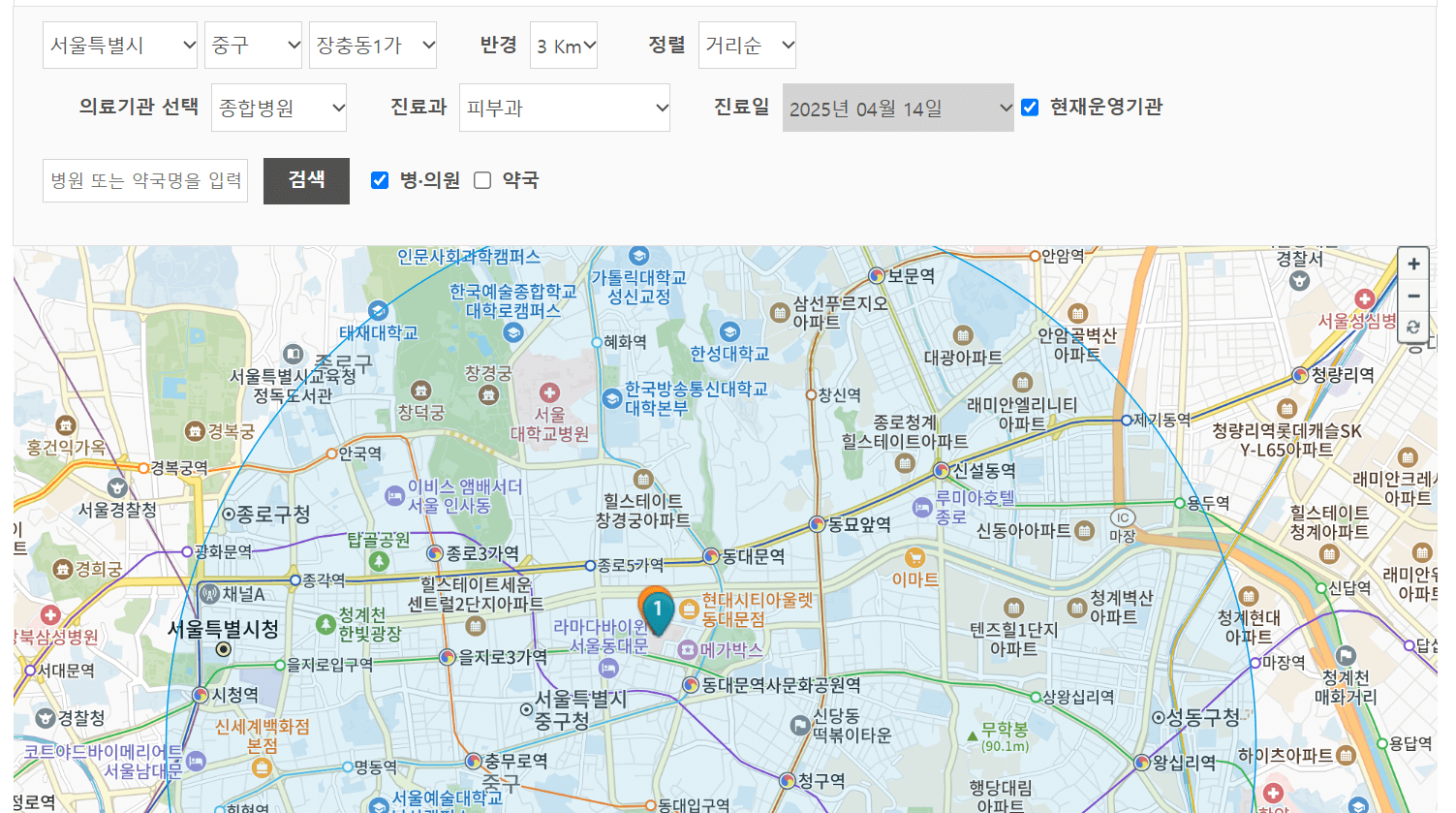Click the 경복궁 palace landmark icon

click(196, 430)
